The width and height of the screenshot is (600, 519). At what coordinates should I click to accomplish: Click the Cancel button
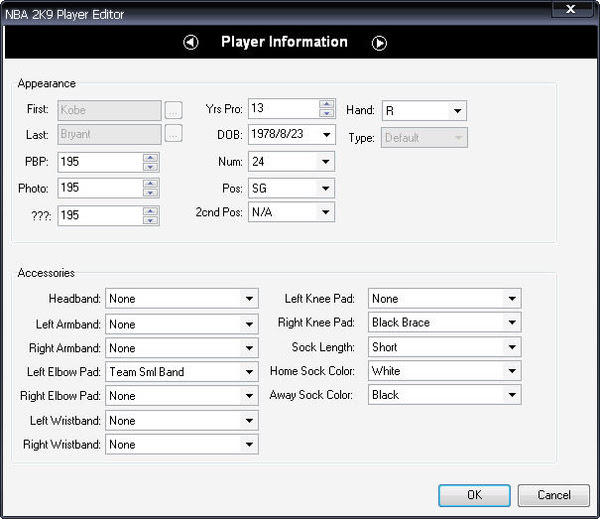tap(554, 495)
